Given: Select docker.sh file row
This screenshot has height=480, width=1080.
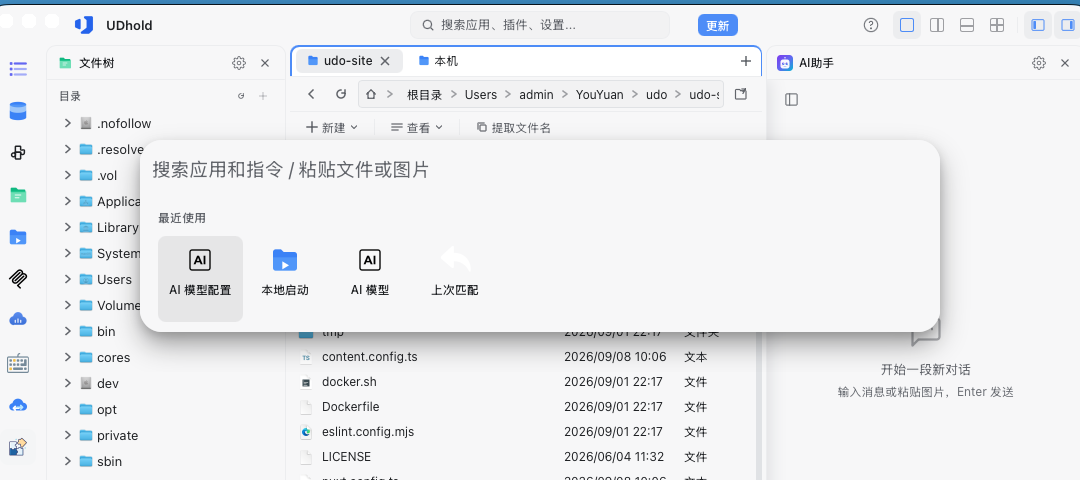Looking at the screenshot, I should pyautogui.click(x=526, y=382).
